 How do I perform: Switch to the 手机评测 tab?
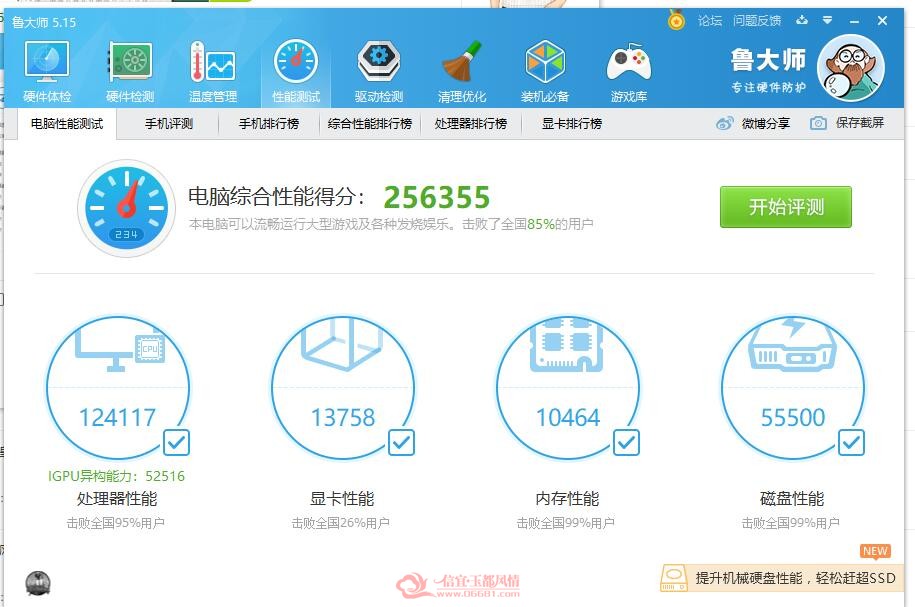[x=169, y=124]
